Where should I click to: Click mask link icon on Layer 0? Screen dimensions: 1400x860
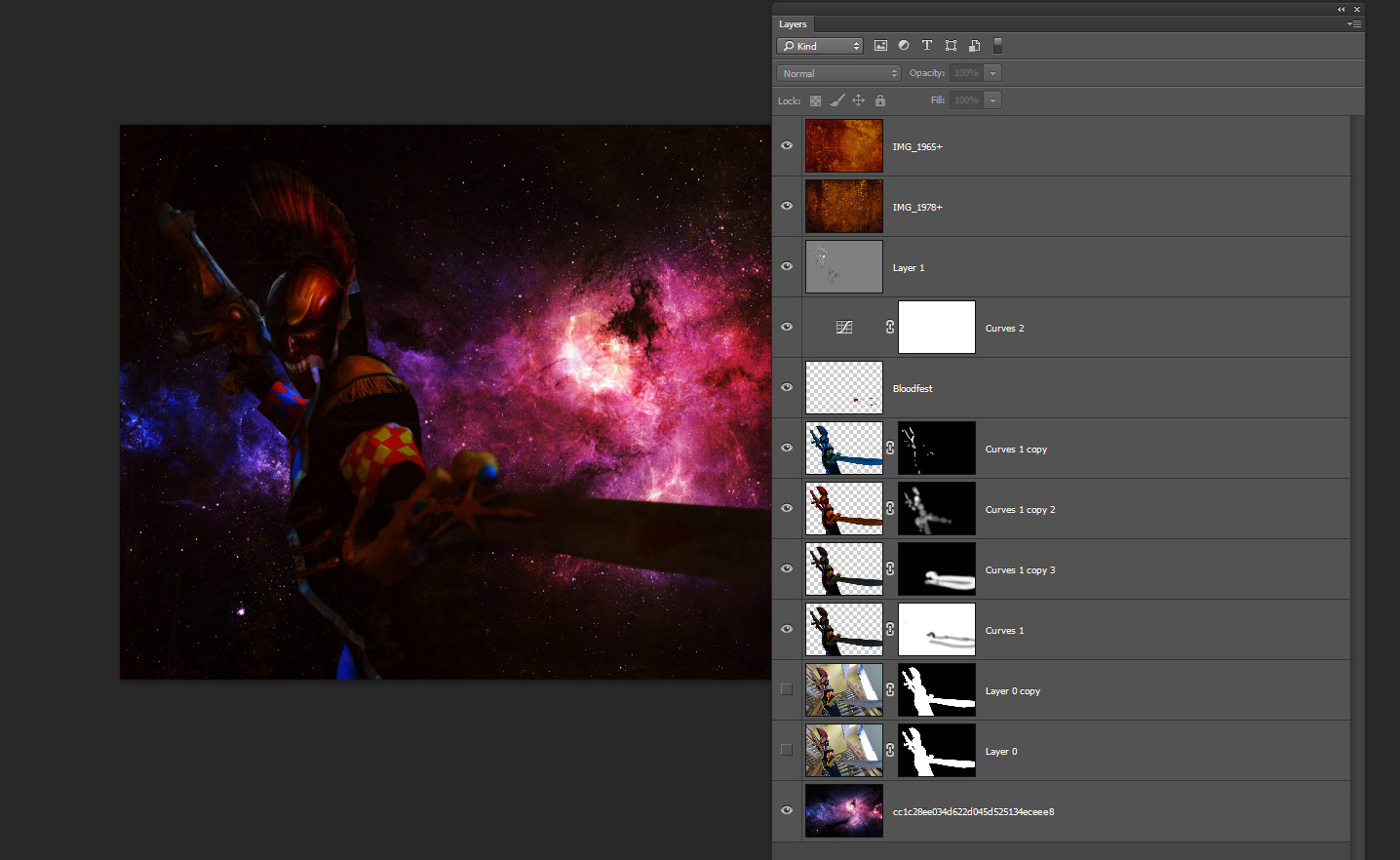click(890, 751)
